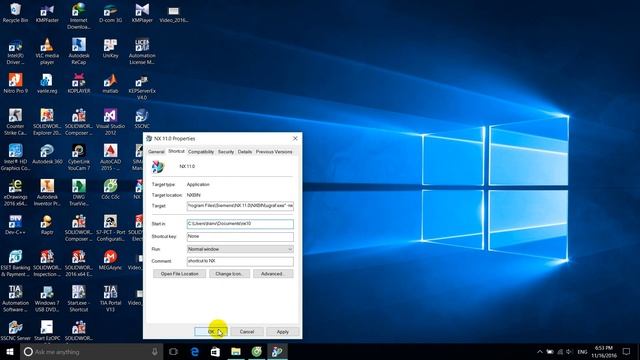Screen dimensions: 640x360
Task: Click the Cortana microphone icon
Action: [x=155, y=351]
